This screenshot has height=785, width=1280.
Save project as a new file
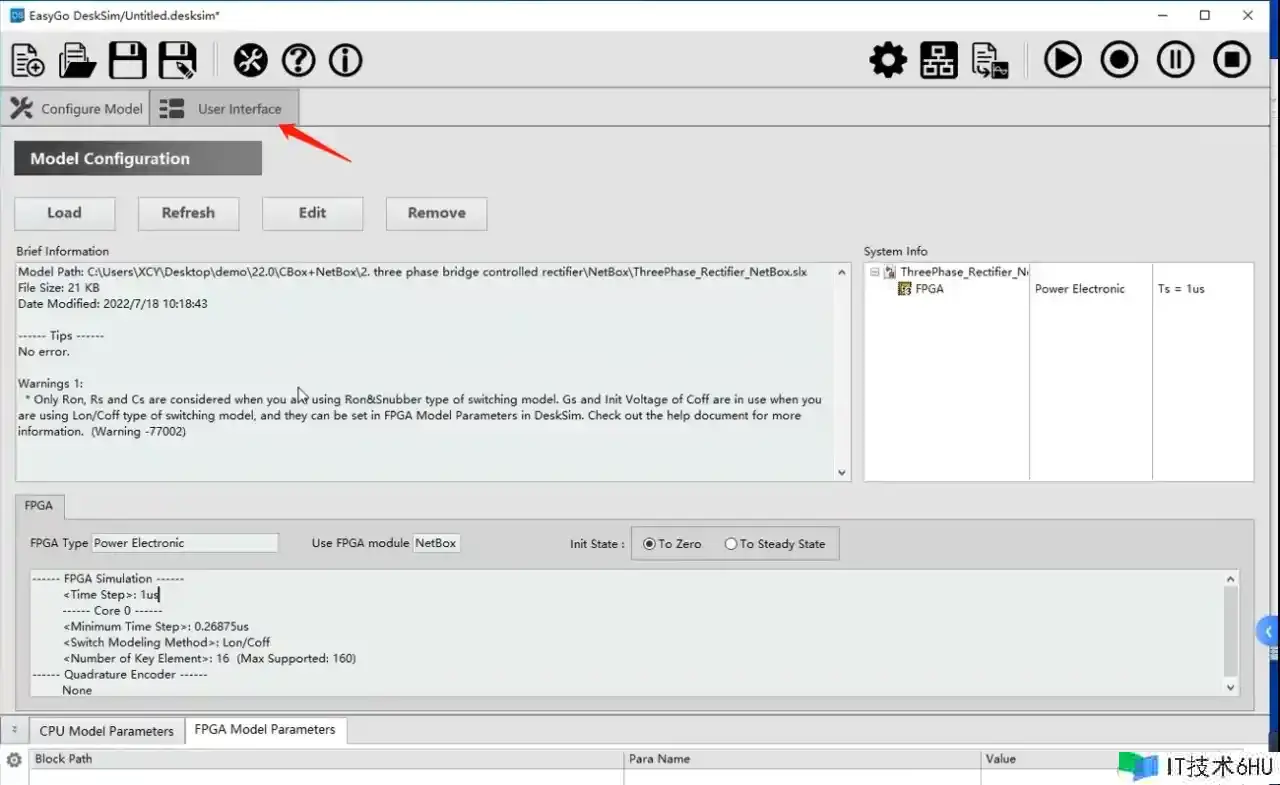[178, 61]
